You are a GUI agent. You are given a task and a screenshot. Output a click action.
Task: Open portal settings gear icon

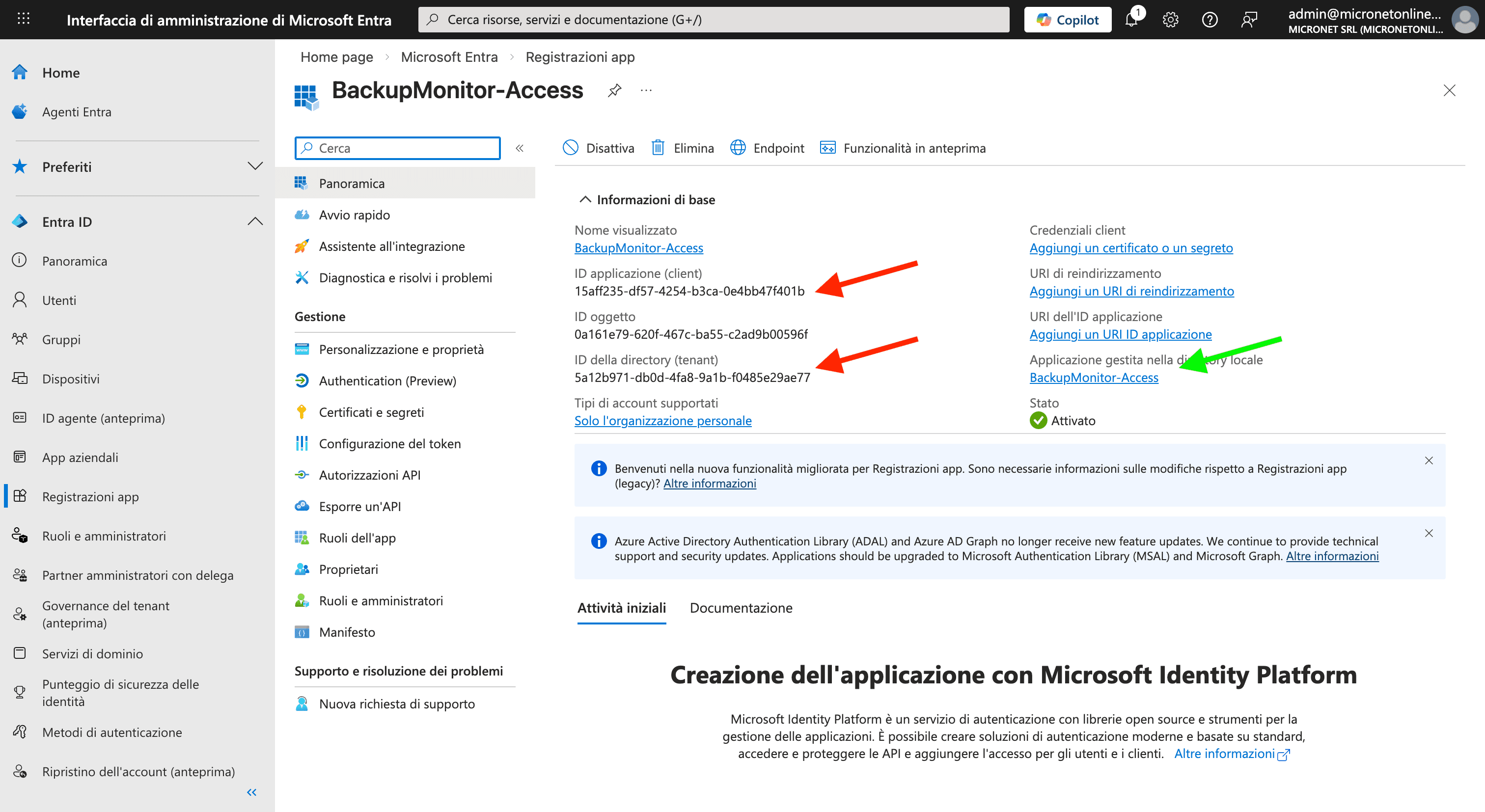[x=1170, y=20]
